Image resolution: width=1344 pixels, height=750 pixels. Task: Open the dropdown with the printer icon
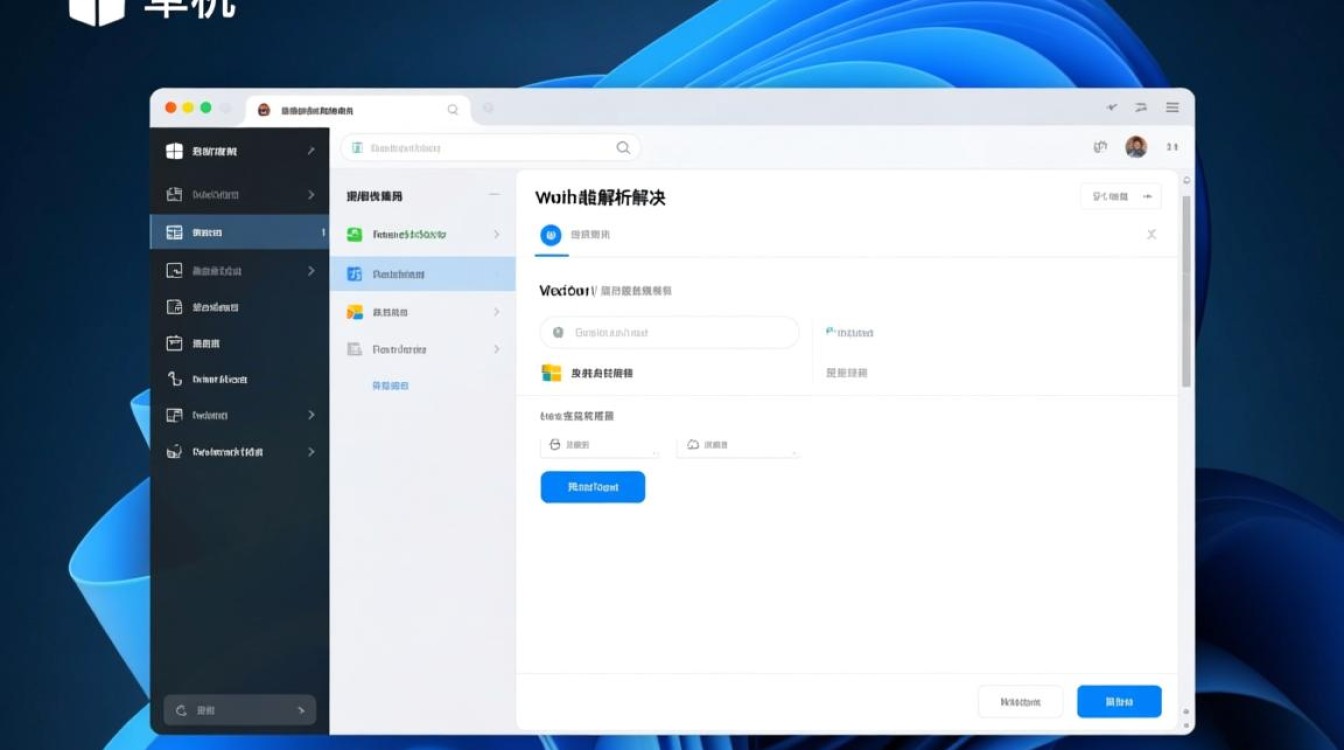pyautogui.click(x=600, y=445)
